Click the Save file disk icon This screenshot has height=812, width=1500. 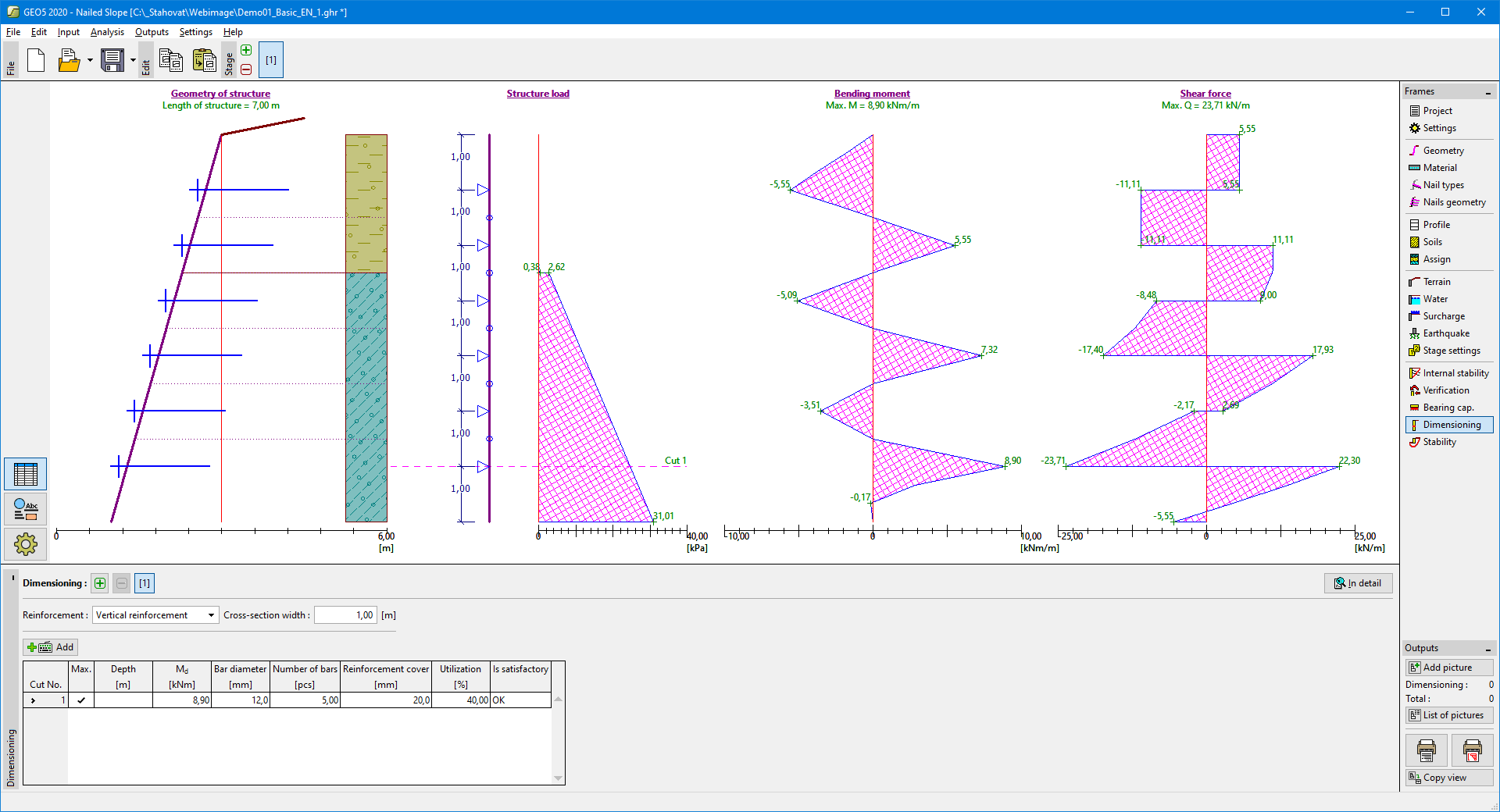tap(112, 60)
